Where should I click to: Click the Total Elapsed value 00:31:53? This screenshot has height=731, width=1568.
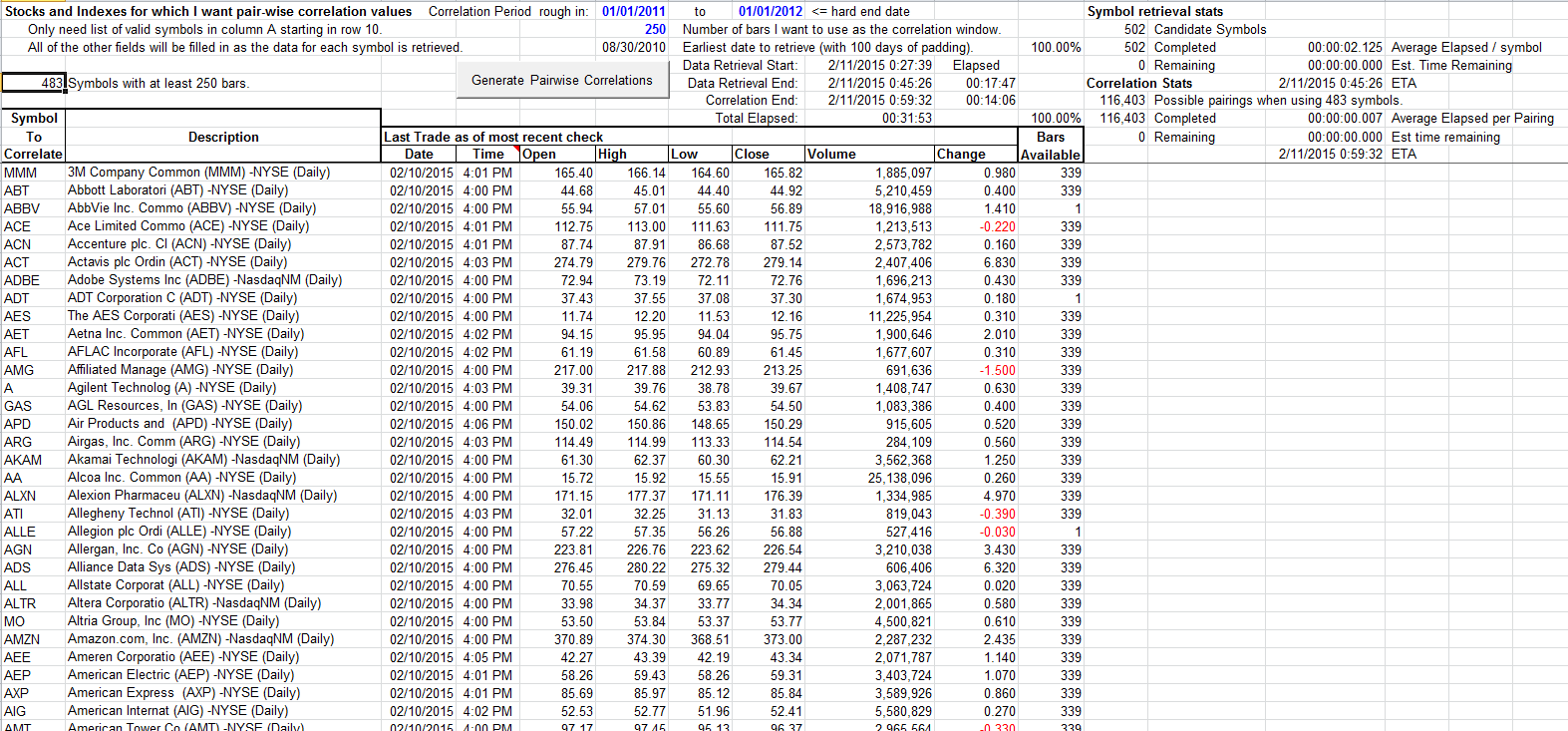[907, 118]
